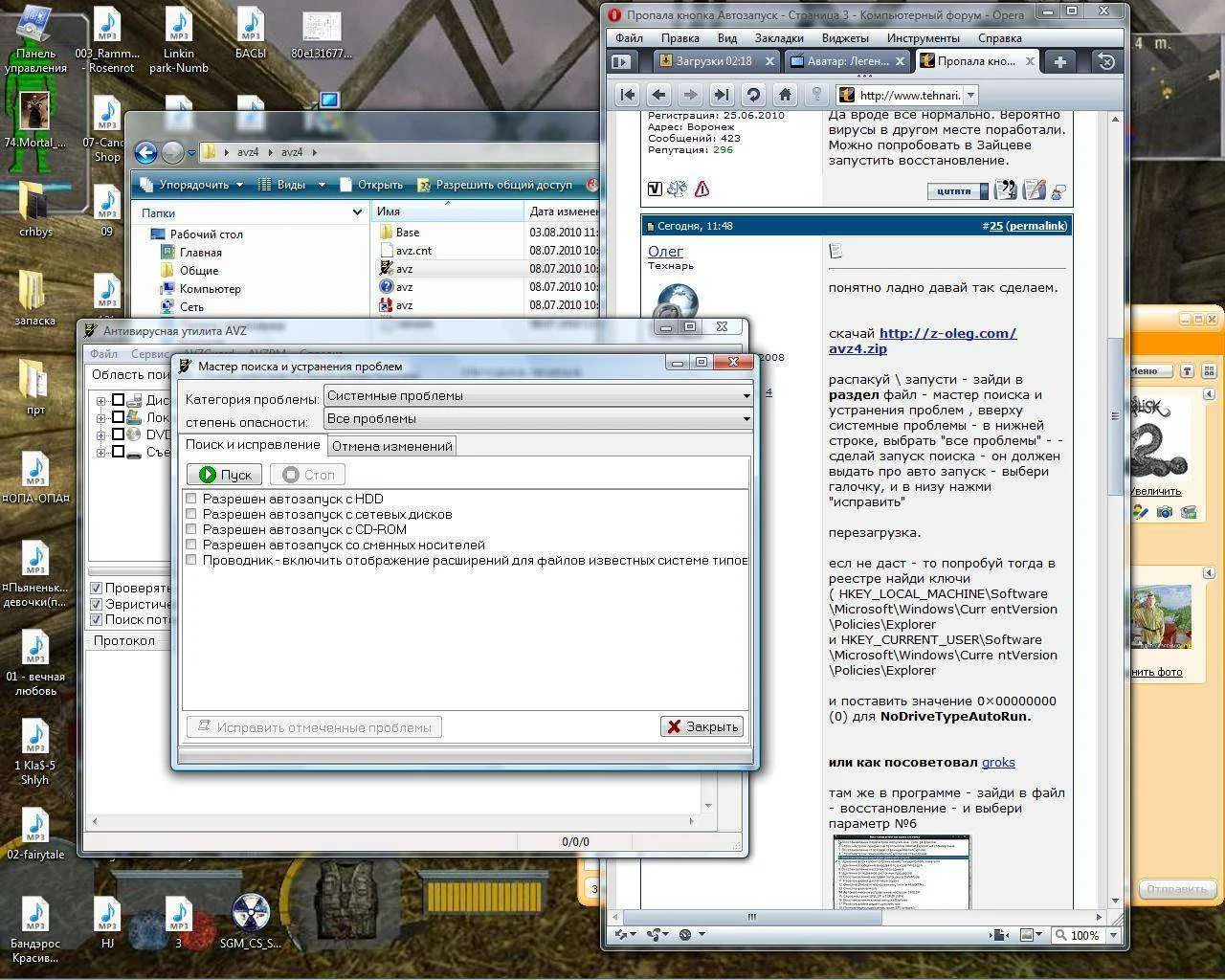Click the 'permalink' link of post #25
The image size is (1225, 980).
(1036, 226)
